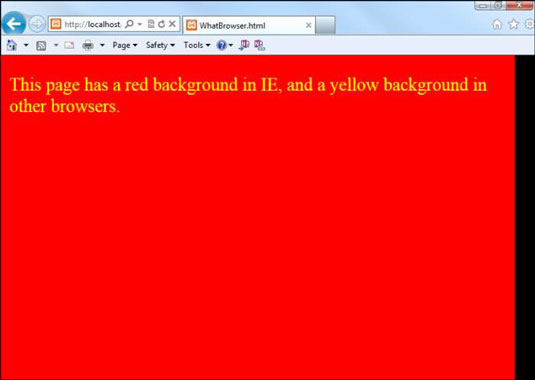The height and width of the screenshot is (380, 535).
Task: Expand the Print options dropdown arrow
Action: tap(102, 45)
